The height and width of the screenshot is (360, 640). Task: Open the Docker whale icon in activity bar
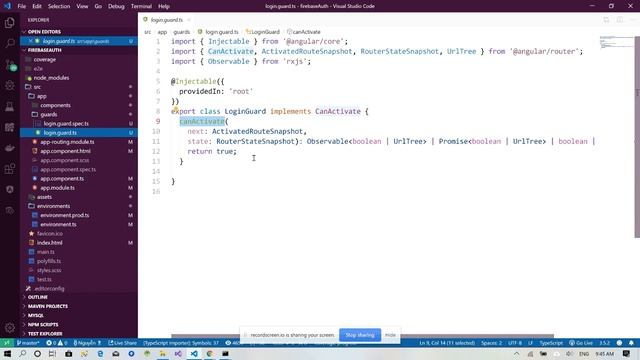(9, 148)
